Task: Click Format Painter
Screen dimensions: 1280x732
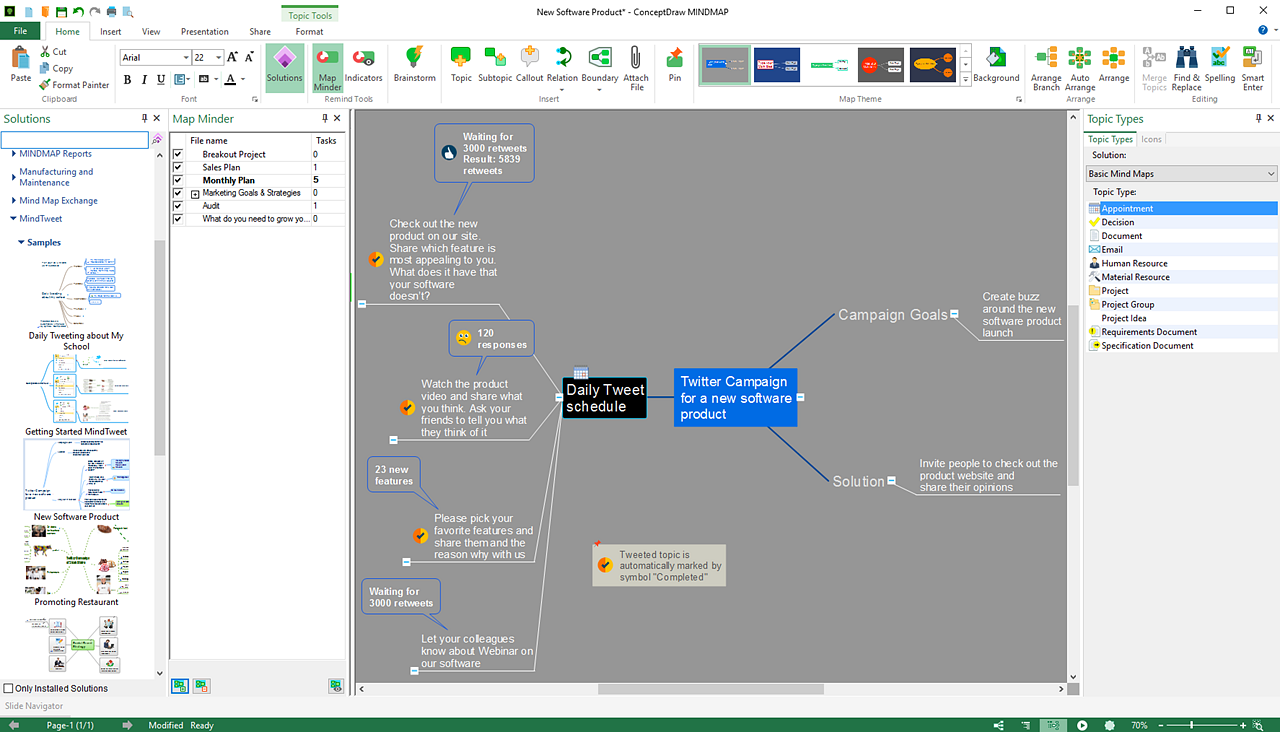Action: (x=75, y=85)
